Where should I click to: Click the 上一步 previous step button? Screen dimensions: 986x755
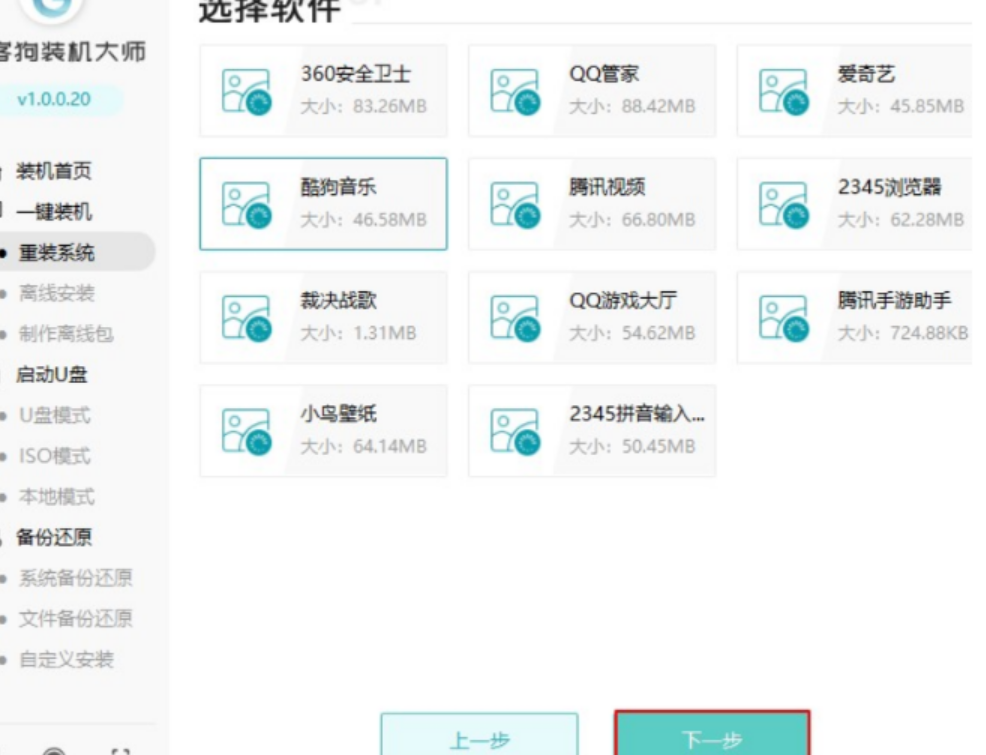pos(479,734)
